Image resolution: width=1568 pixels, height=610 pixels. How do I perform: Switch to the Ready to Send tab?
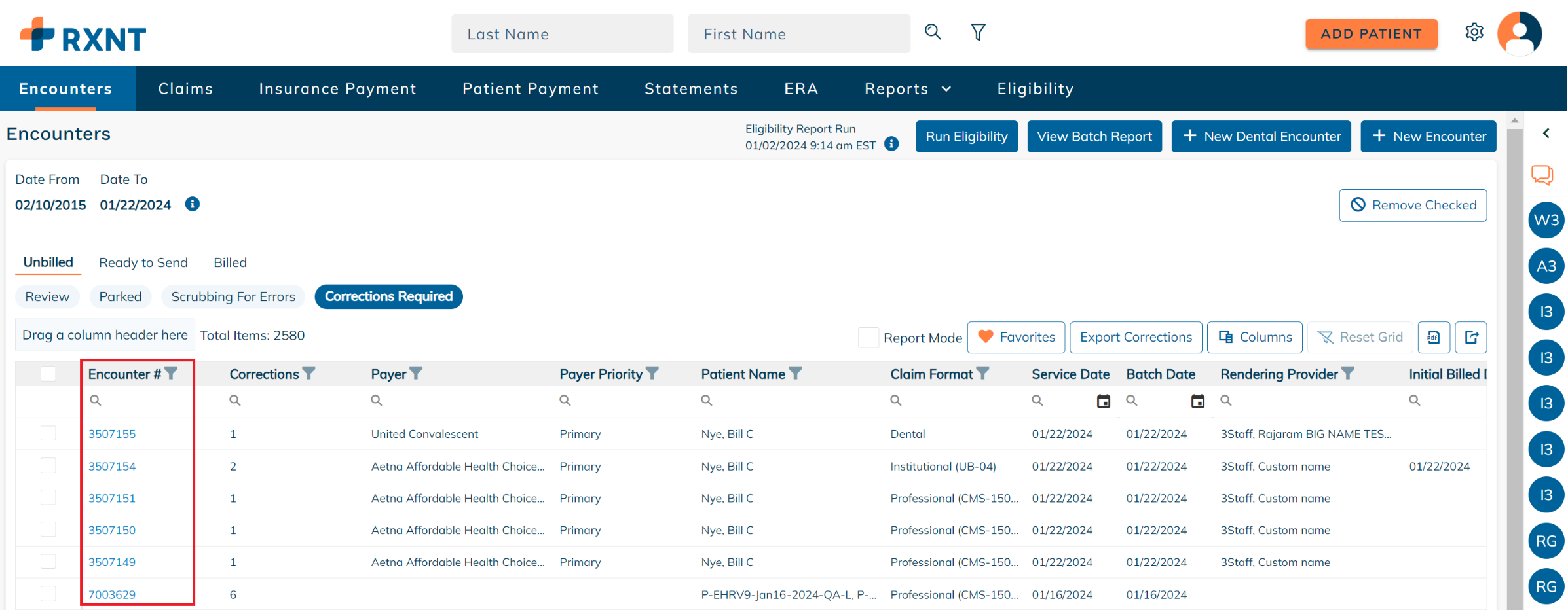(143, 262)
